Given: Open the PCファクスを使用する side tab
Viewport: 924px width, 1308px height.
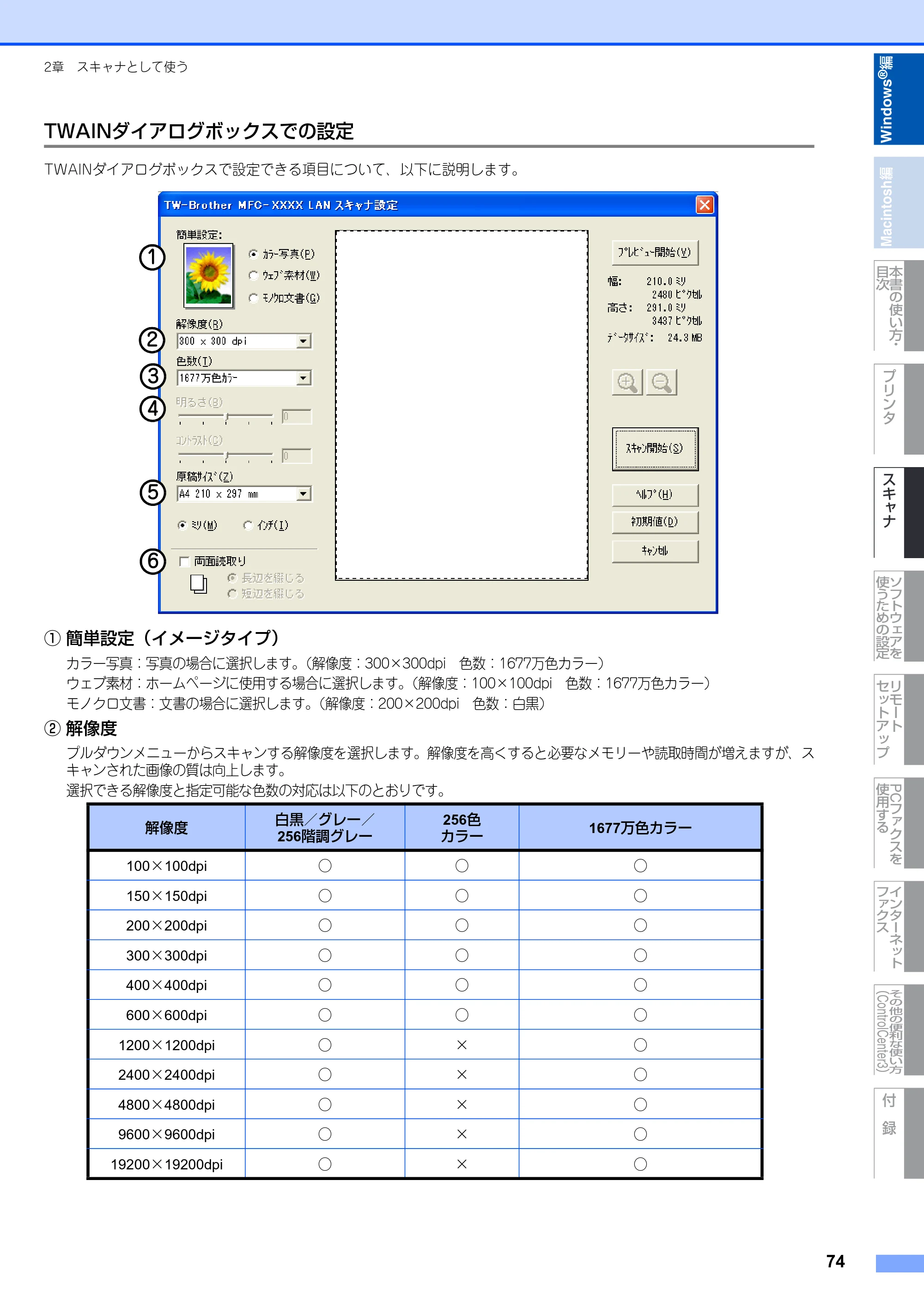Looking at the screenshot, I should pos(899,823).
